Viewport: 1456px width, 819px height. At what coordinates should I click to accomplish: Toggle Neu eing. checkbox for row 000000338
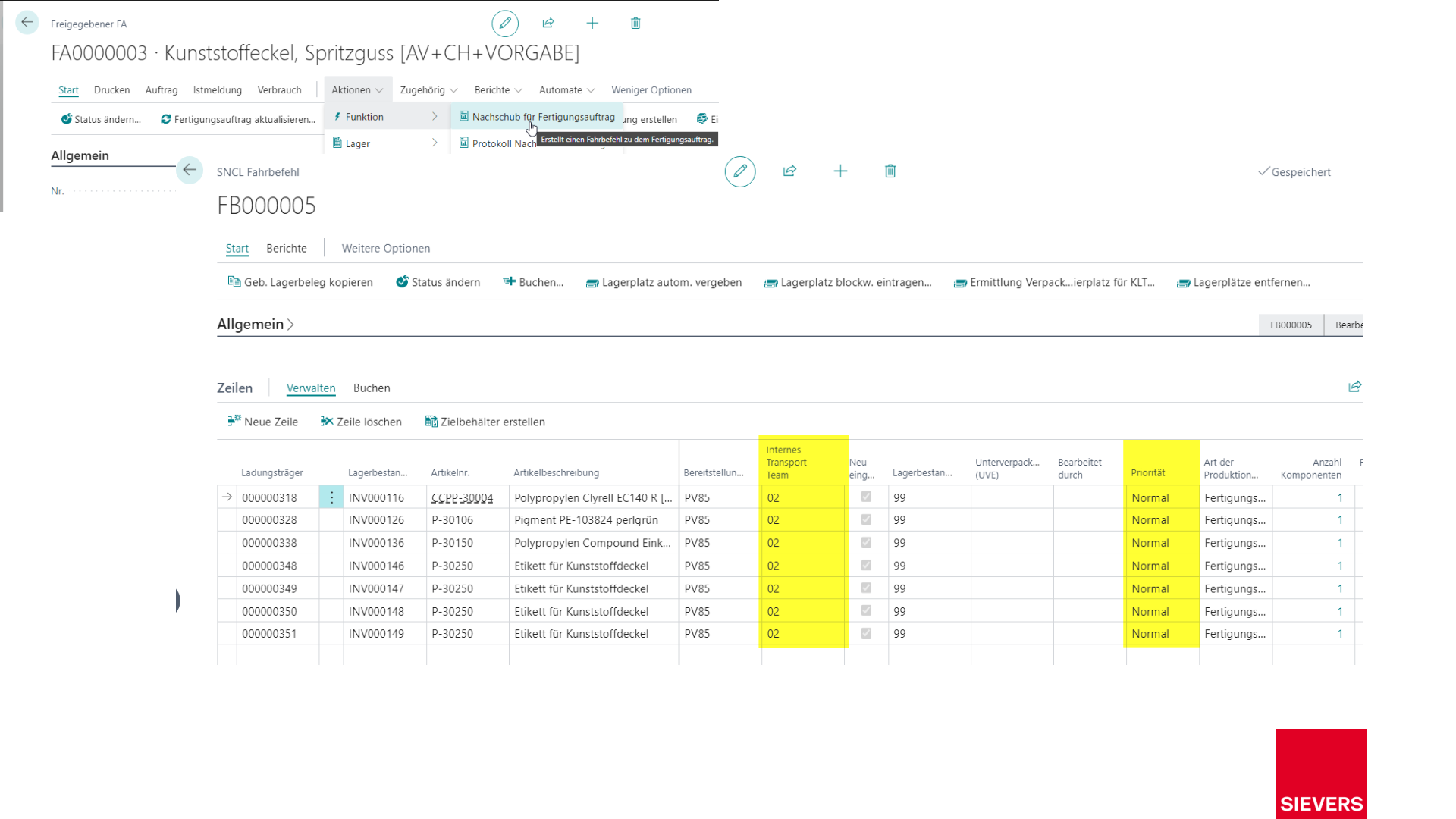866,542
